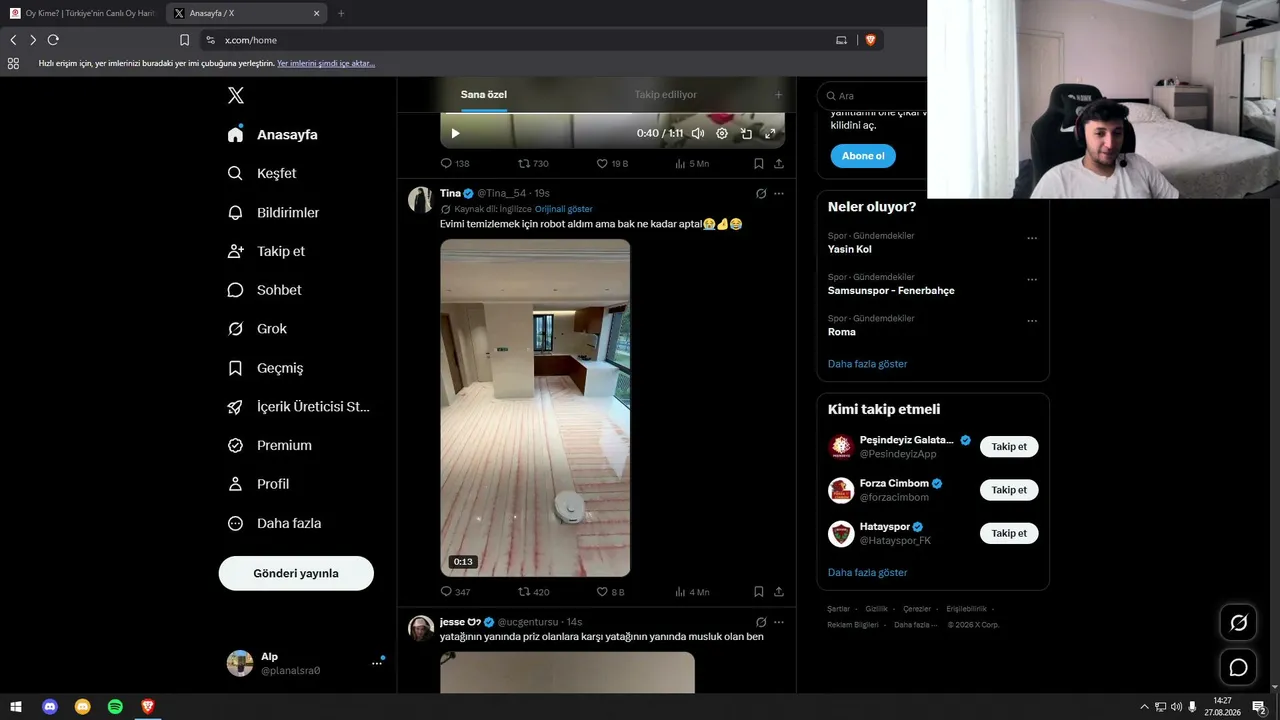Click the Ara search field
The width and height of the screenshot is (1280, 720).
pyautogui.click(x=872, y=96)
